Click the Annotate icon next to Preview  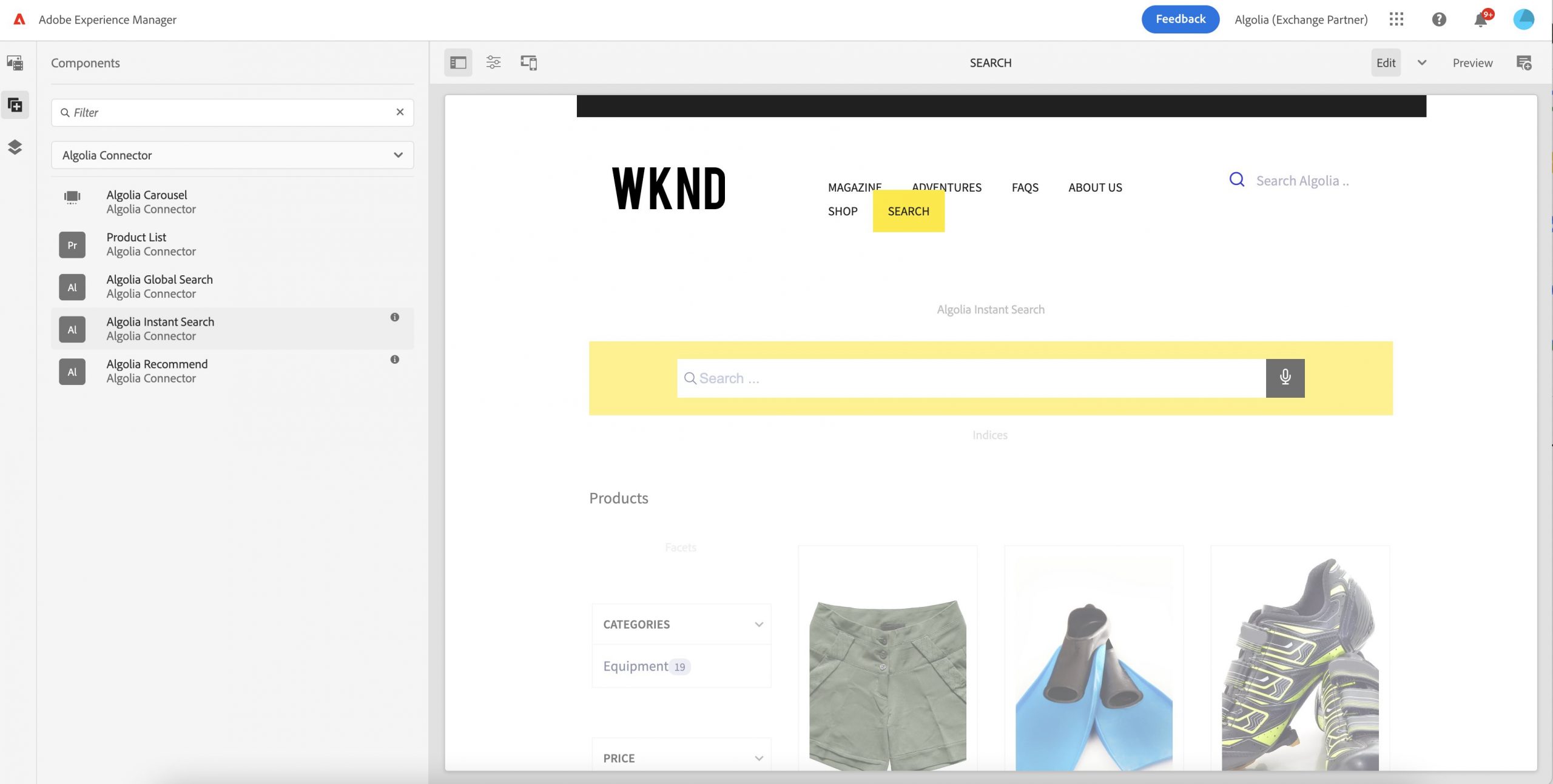pyautogui.click(x=1523, y=63)
